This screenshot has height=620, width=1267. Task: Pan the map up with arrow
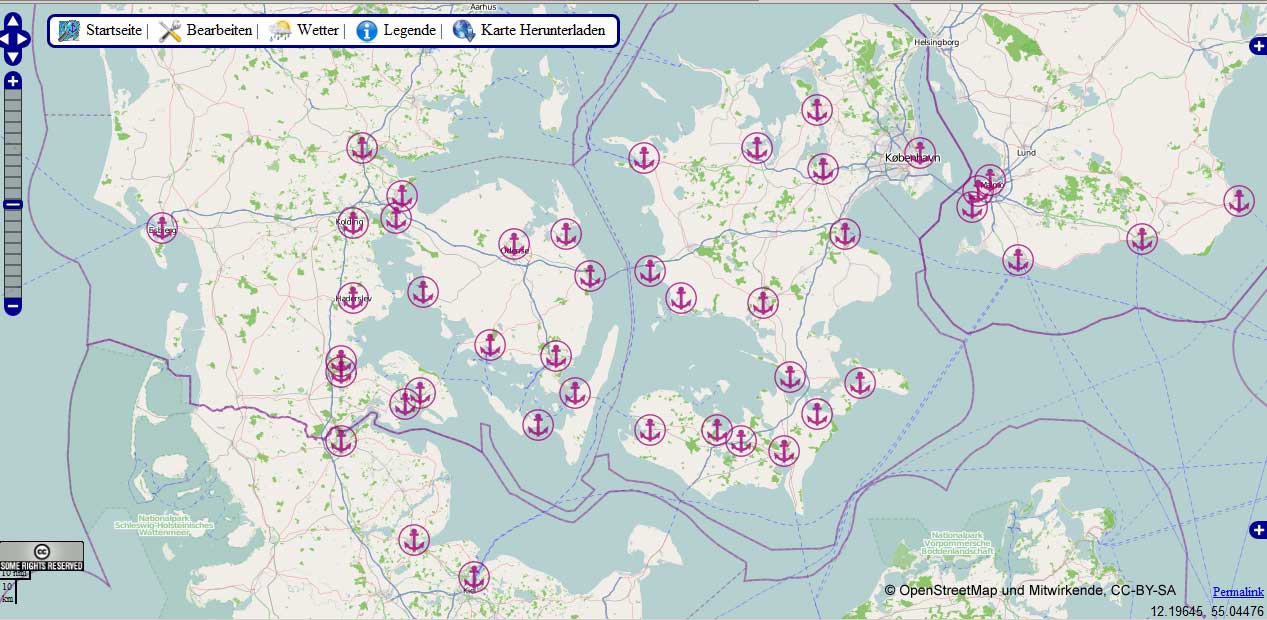tap(13, 22)
